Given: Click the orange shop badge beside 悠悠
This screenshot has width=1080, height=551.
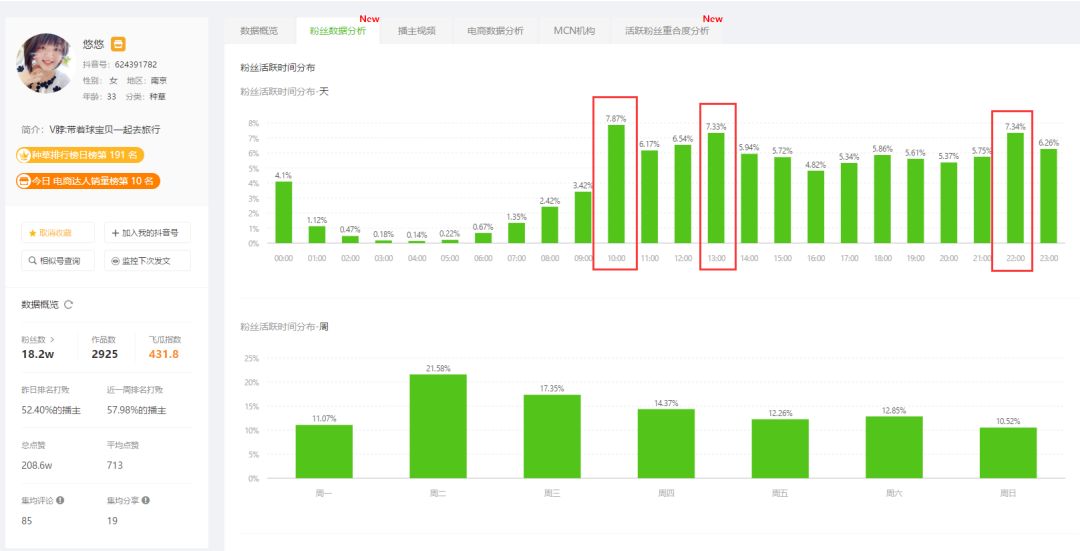Looking at the screenshot, I should [x=118, y=44].
